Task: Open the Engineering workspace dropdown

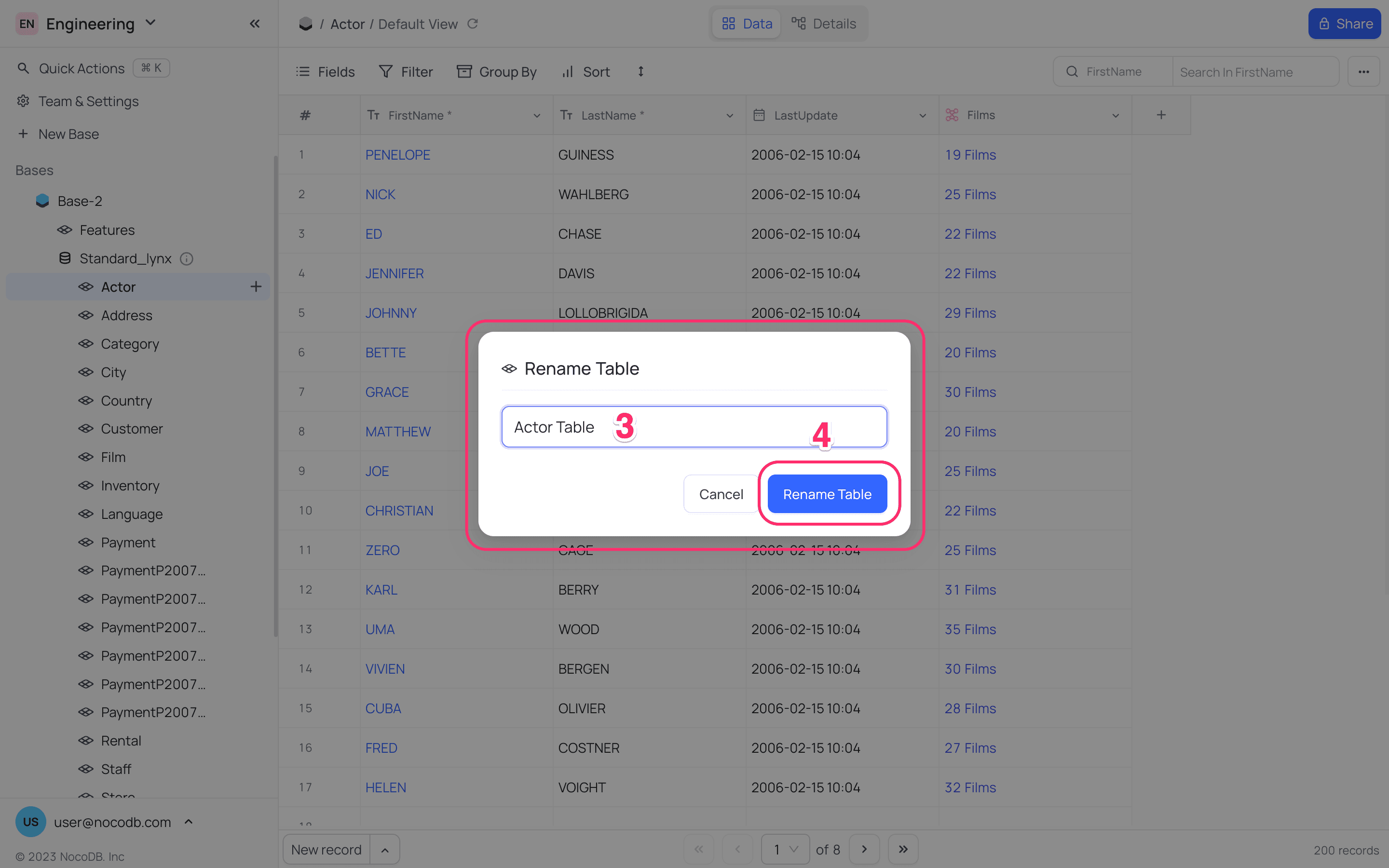Action: point(150,23)
